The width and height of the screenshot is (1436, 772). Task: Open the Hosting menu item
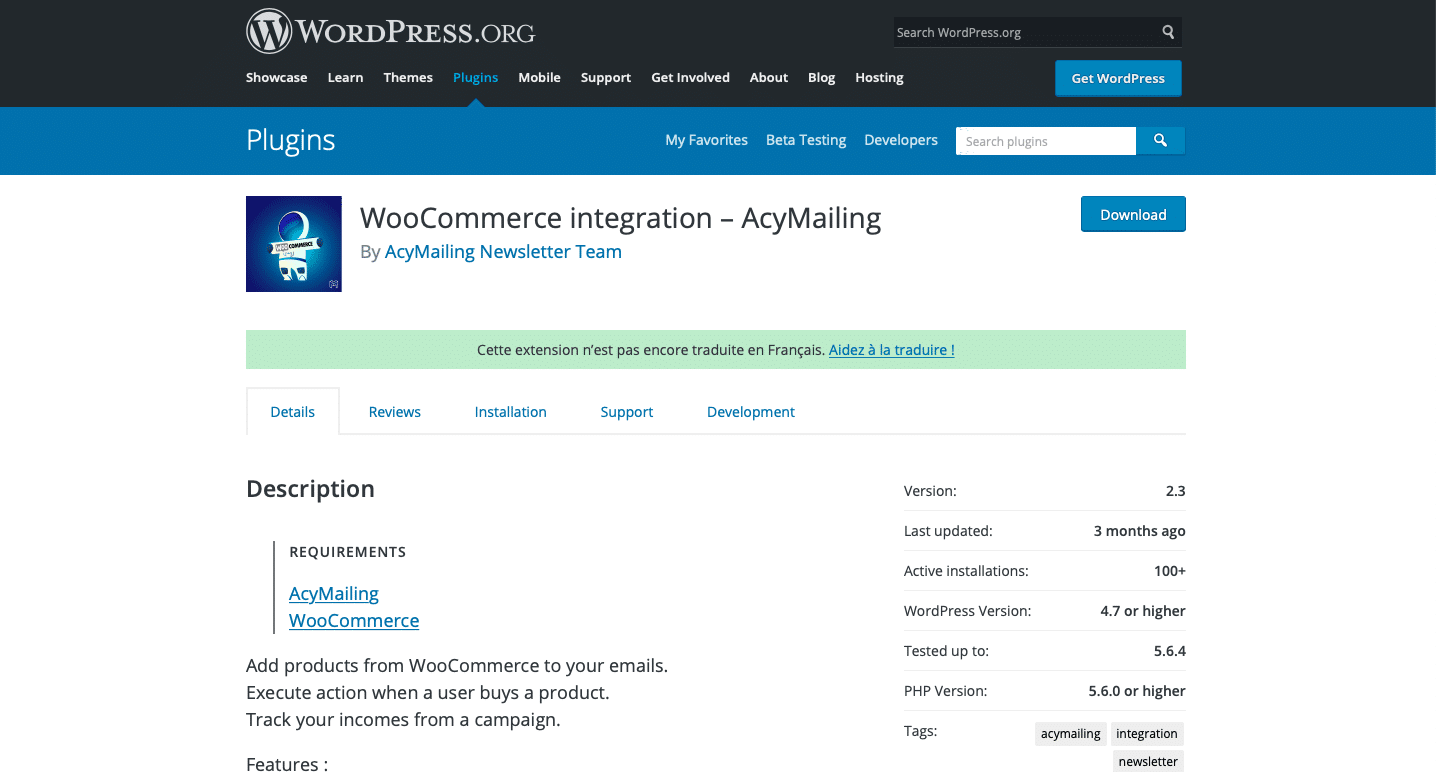[x=879, y=77]
